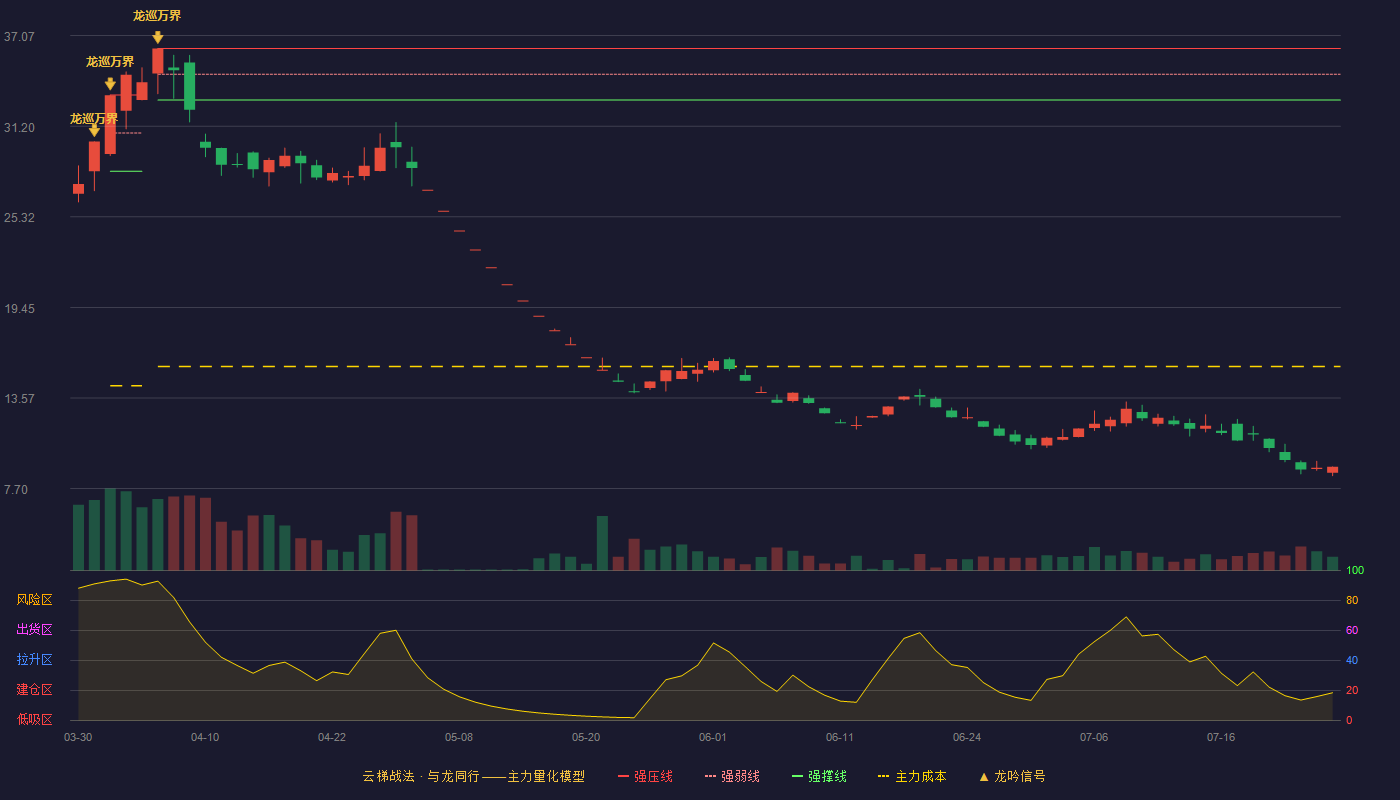Click the long solid green support line
This screenshot has height=800, width=1400.
(x=750, y=100)
